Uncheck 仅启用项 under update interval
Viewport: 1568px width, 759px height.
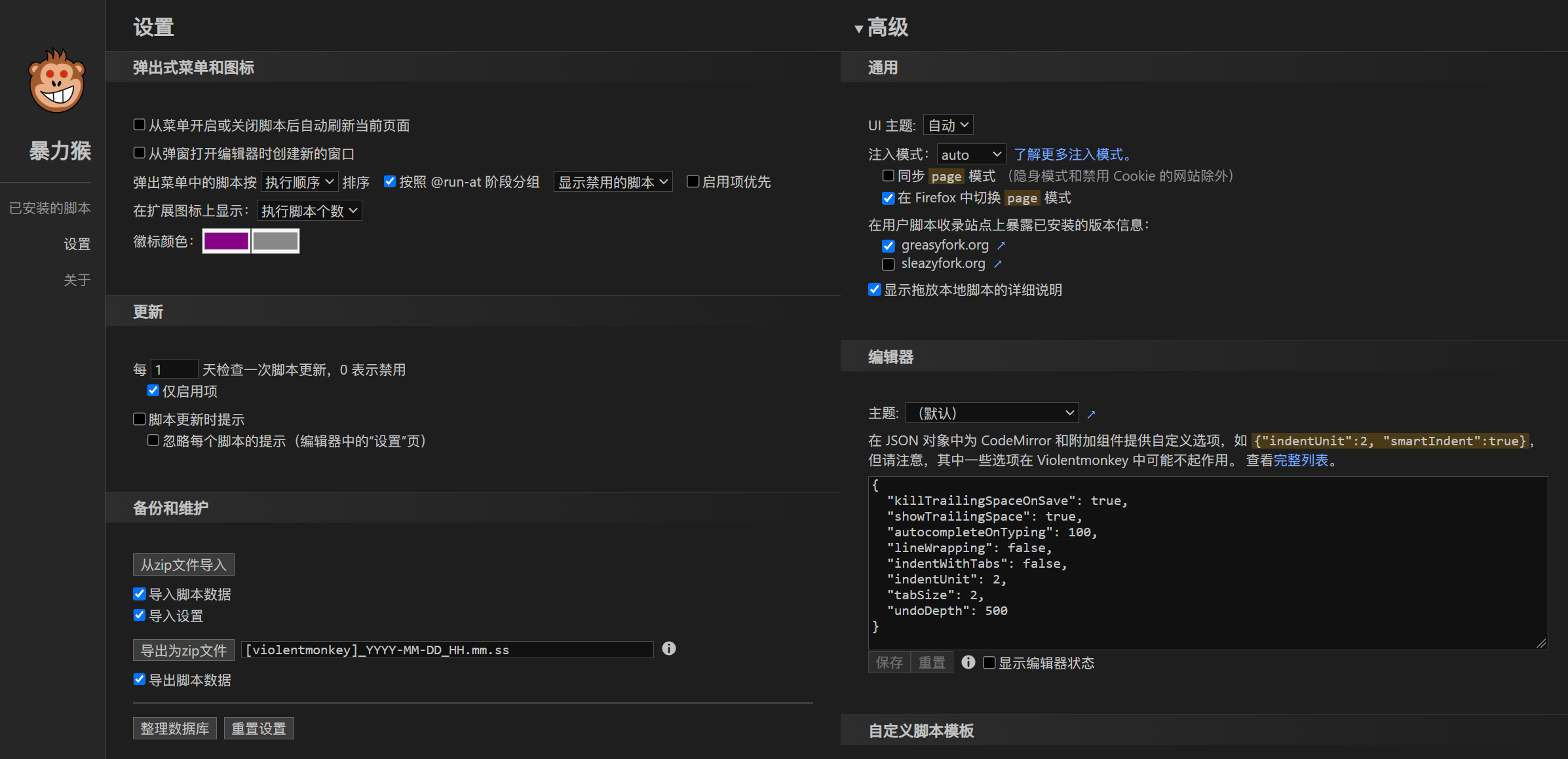[x=153, y=390]
